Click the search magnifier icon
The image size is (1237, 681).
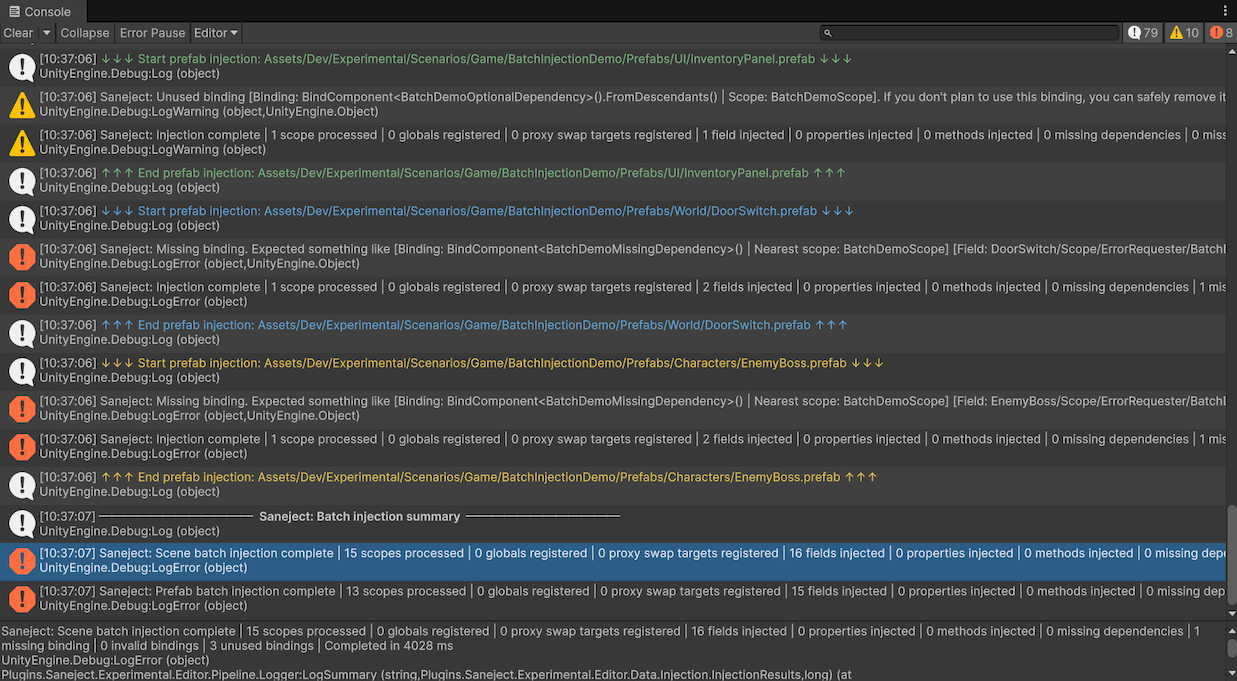pos(827,32)
